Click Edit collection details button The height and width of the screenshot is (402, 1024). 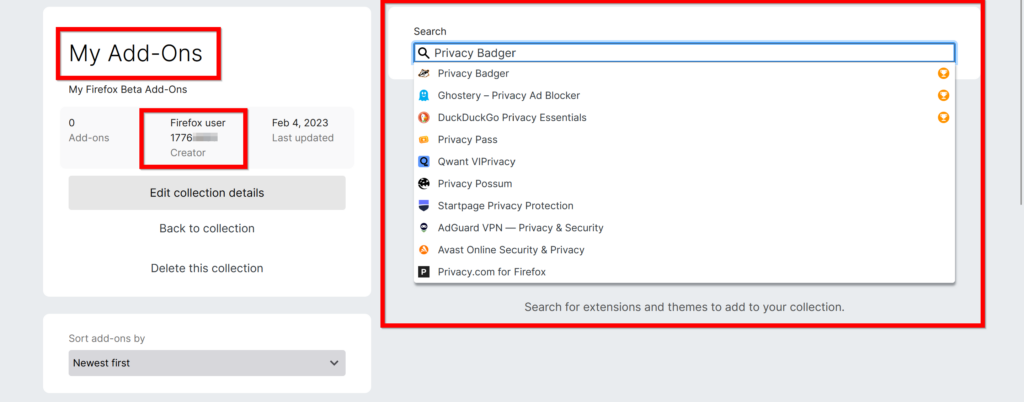coord(206,193)
